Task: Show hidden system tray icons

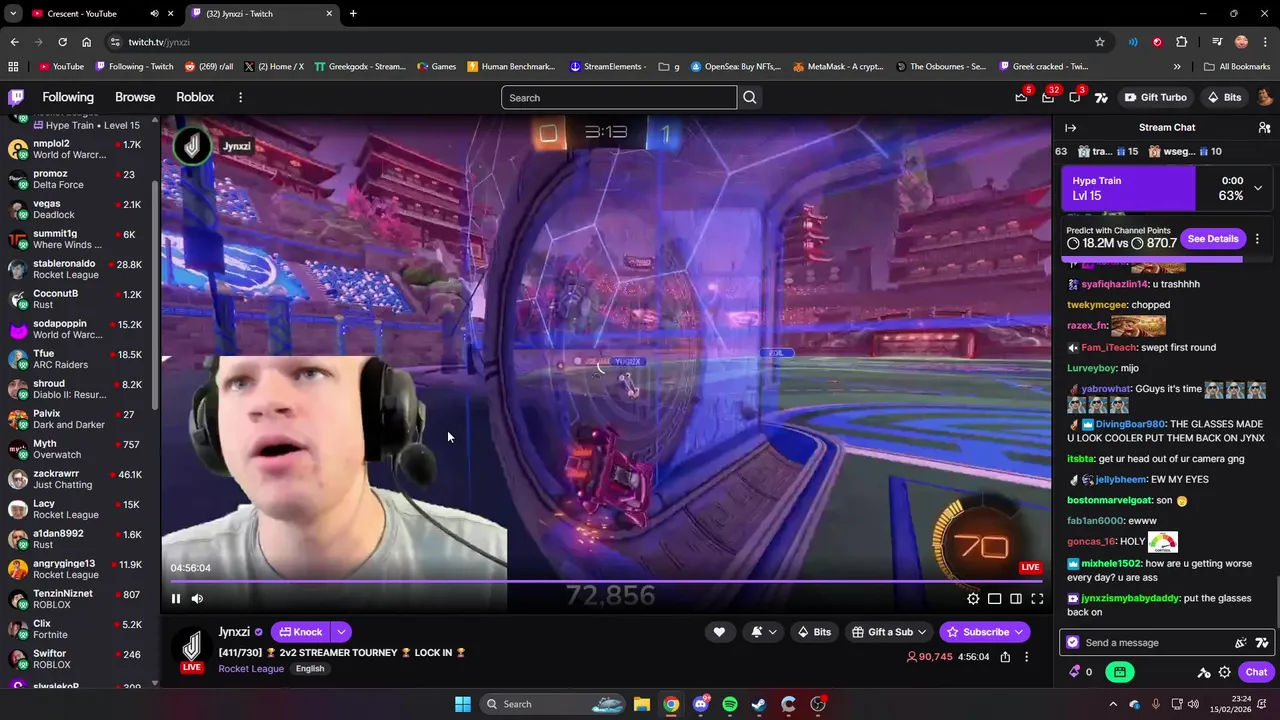Action: pos(1113,704)
